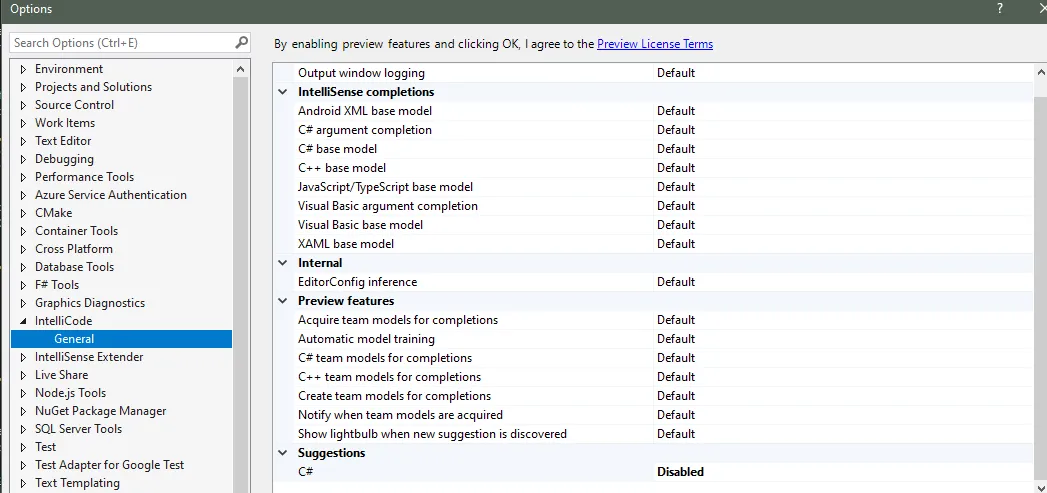The image size is (1047, 493).
Task: Expand the Text Editor node
Action: tap(24, 141)
